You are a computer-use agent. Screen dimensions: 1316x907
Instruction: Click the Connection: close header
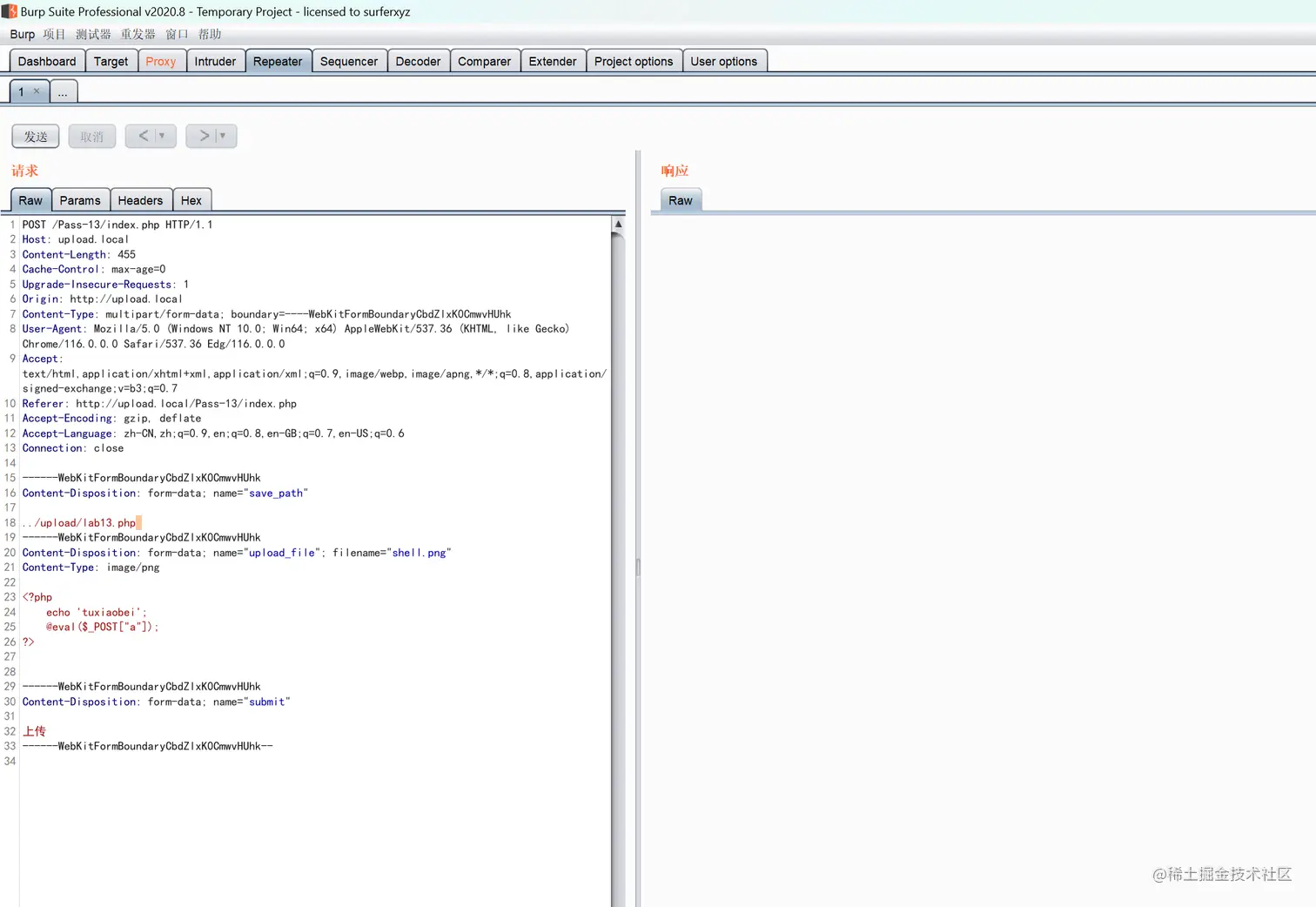(x=73, y=448)
